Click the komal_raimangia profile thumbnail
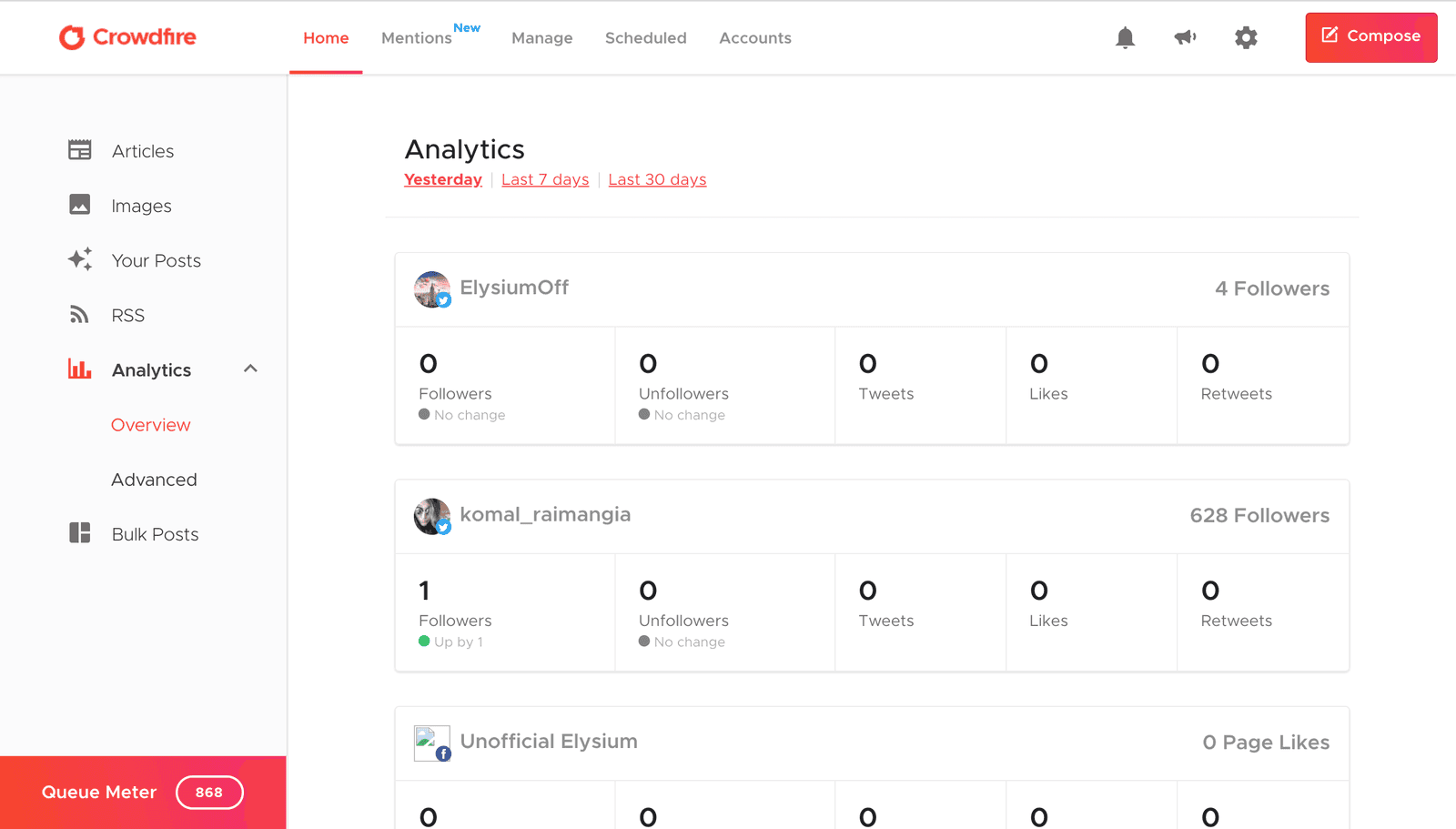This screenshot has height=829, width=1456. coord(431,515)
